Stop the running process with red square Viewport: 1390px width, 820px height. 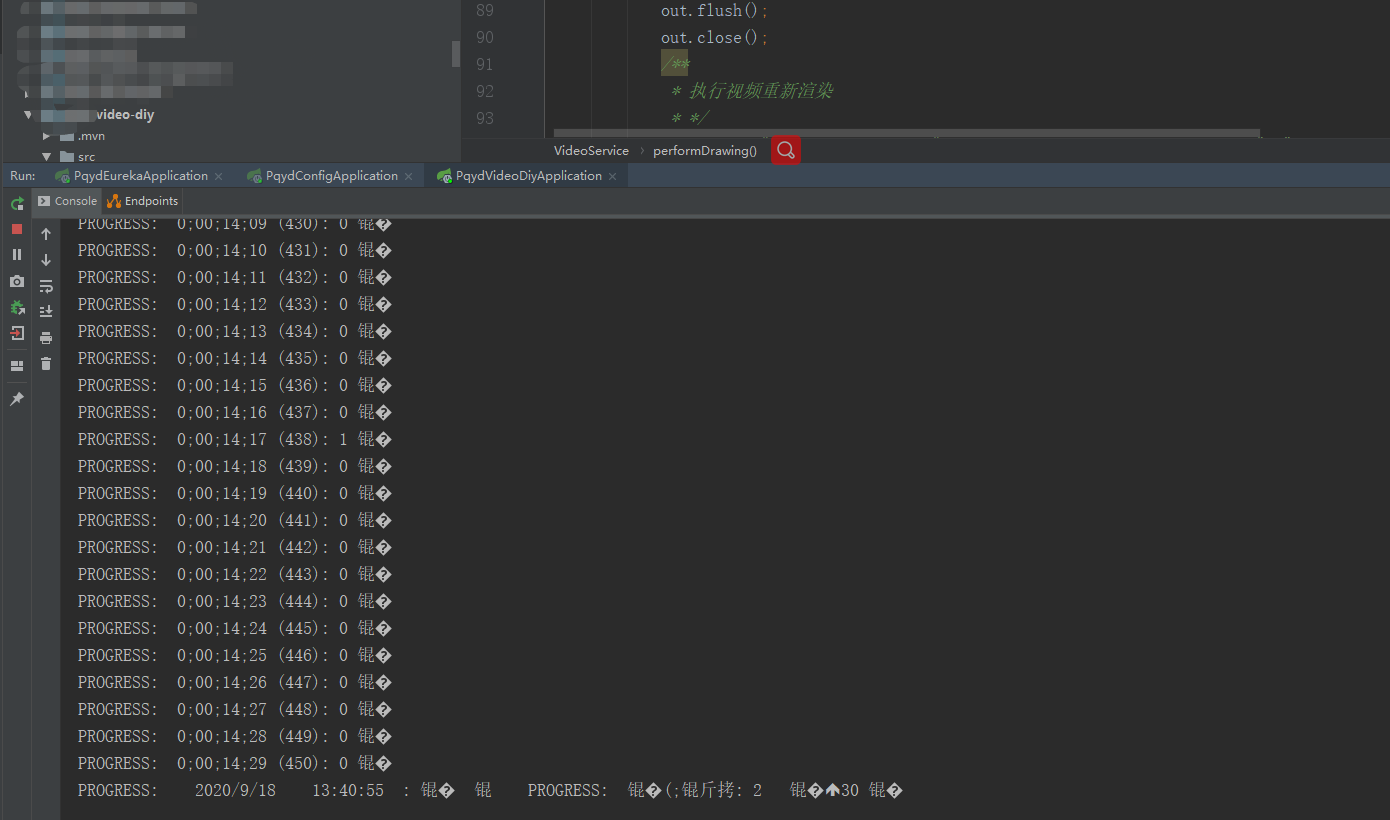17,229
